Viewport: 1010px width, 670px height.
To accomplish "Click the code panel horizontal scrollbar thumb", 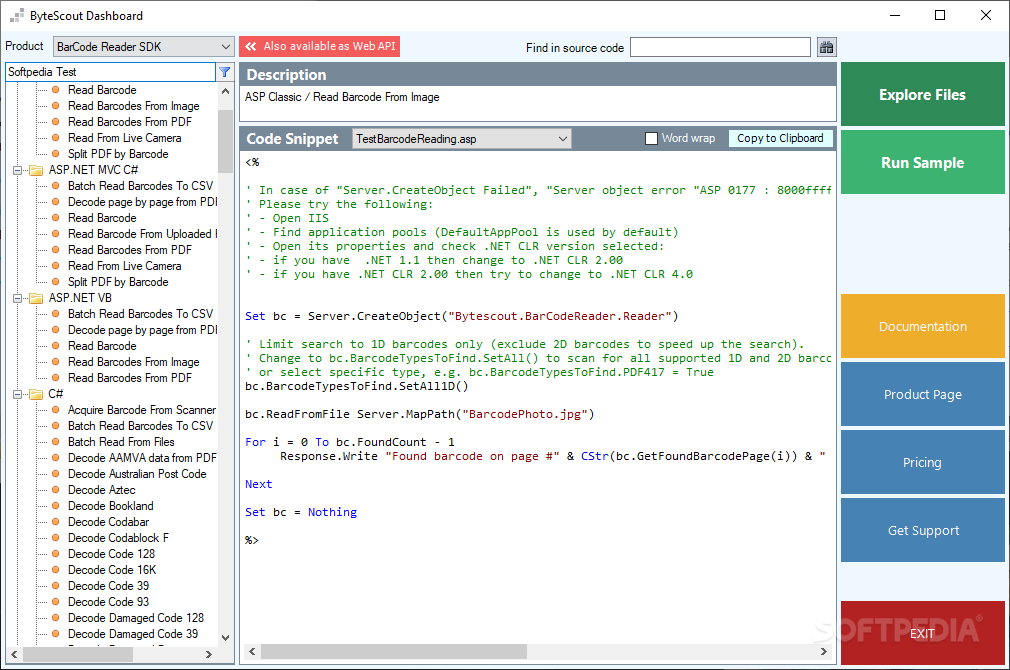I will [x=394, y=652].
